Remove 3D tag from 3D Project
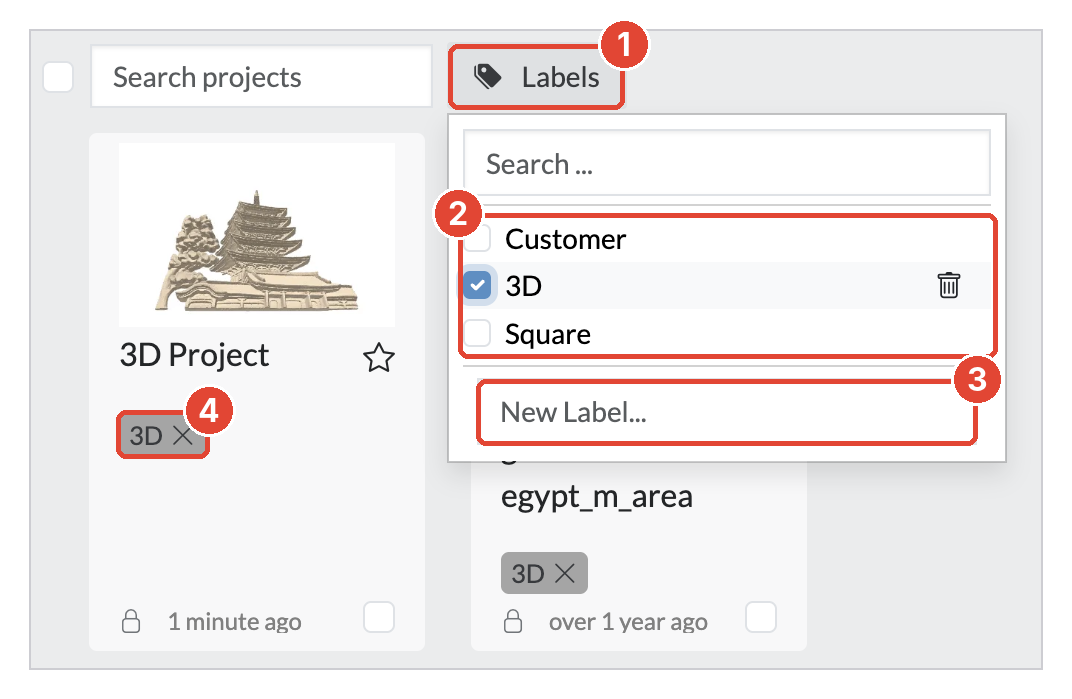The width and height of the screenshot is (1072, 699). coord(183,435)
